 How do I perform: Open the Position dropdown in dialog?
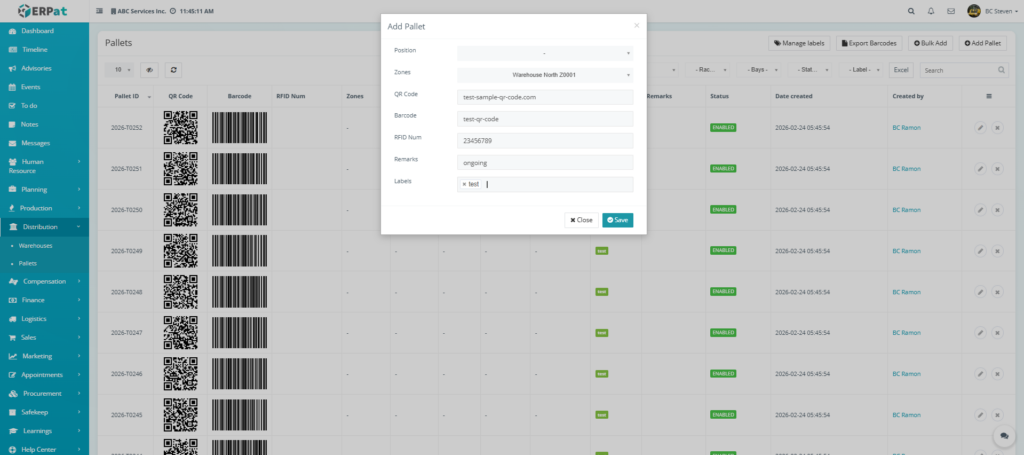[545, 53]
